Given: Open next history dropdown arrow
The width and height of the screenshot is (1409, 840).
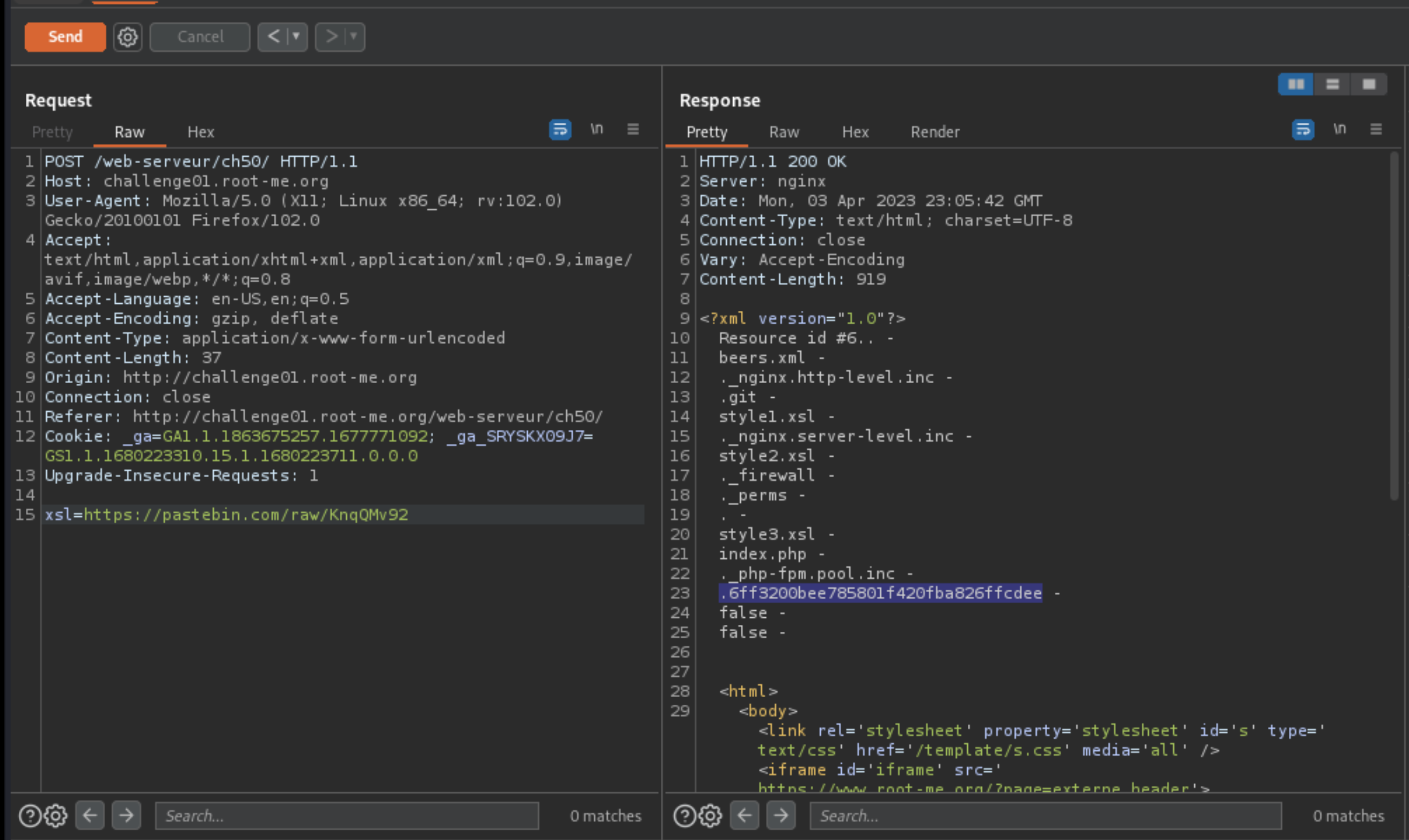Looking at the screenshot, I should click(x=354, y=37).
